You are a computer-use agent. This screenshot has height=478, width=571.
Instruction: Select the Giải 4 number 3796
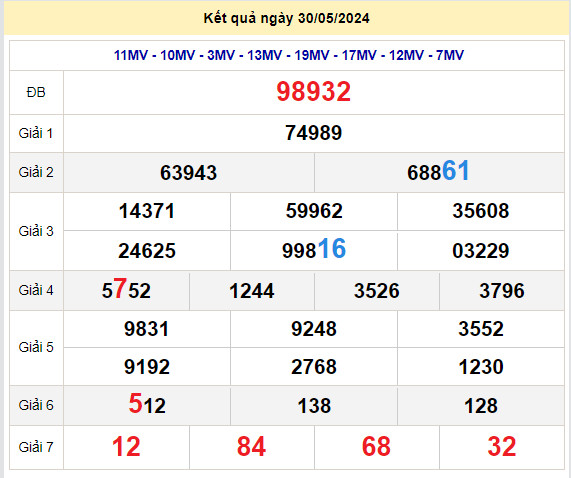[501, 291]
